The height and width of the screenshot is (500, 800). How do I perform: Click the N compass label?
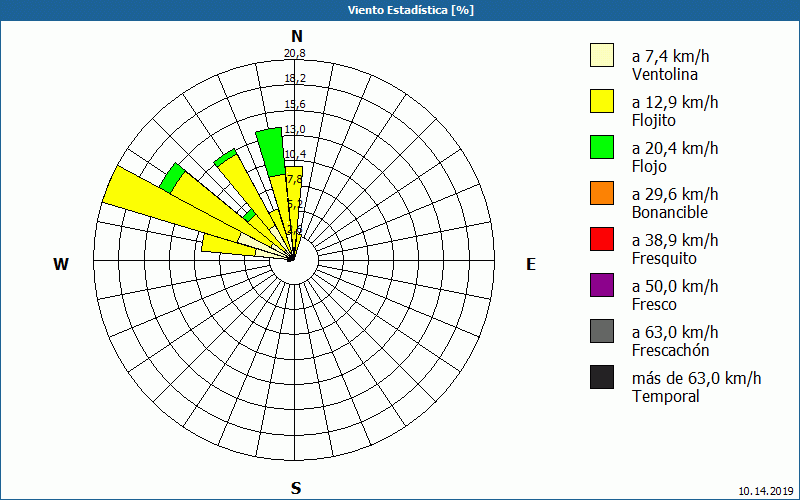tap(297, 36)
